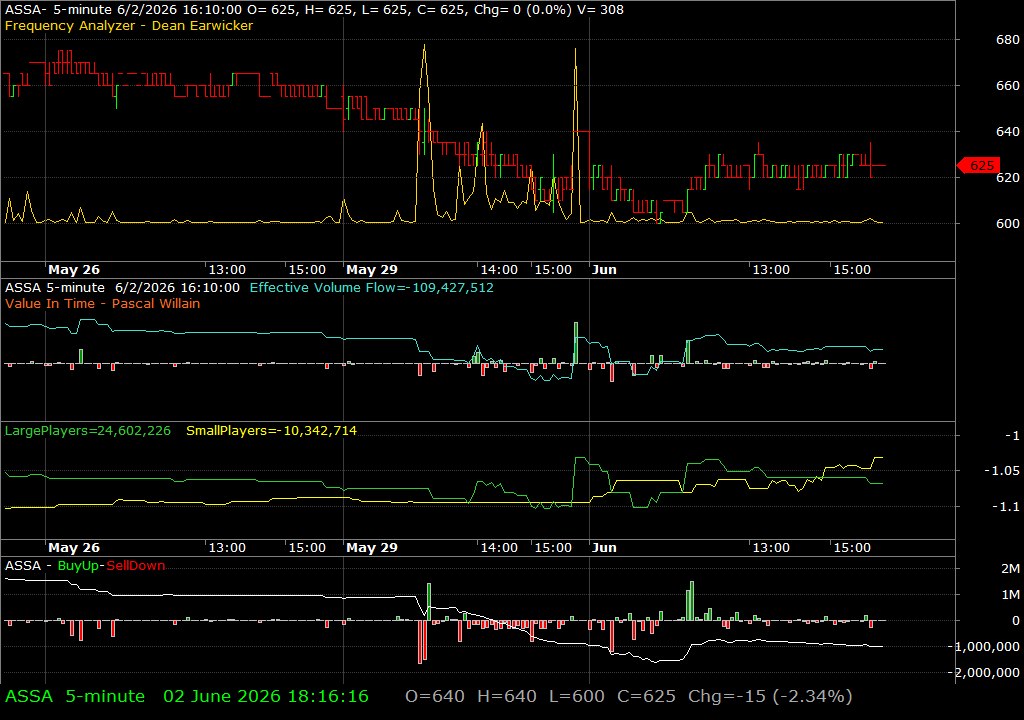Click 'Jun' on the lower time axis
This screenshot has height=720, width=1024.
point(604,548)
